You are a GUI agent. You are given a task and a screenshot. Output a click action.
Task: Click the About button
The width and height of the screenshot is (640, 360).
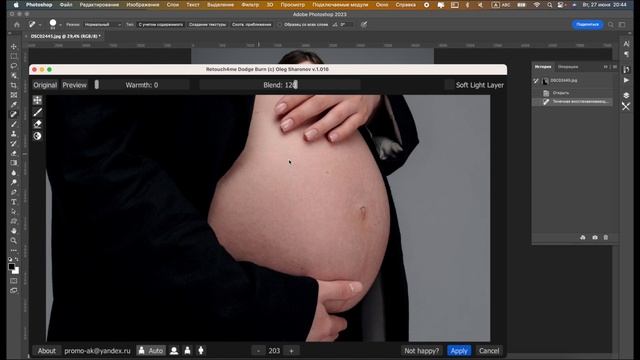tap(47, 351)
